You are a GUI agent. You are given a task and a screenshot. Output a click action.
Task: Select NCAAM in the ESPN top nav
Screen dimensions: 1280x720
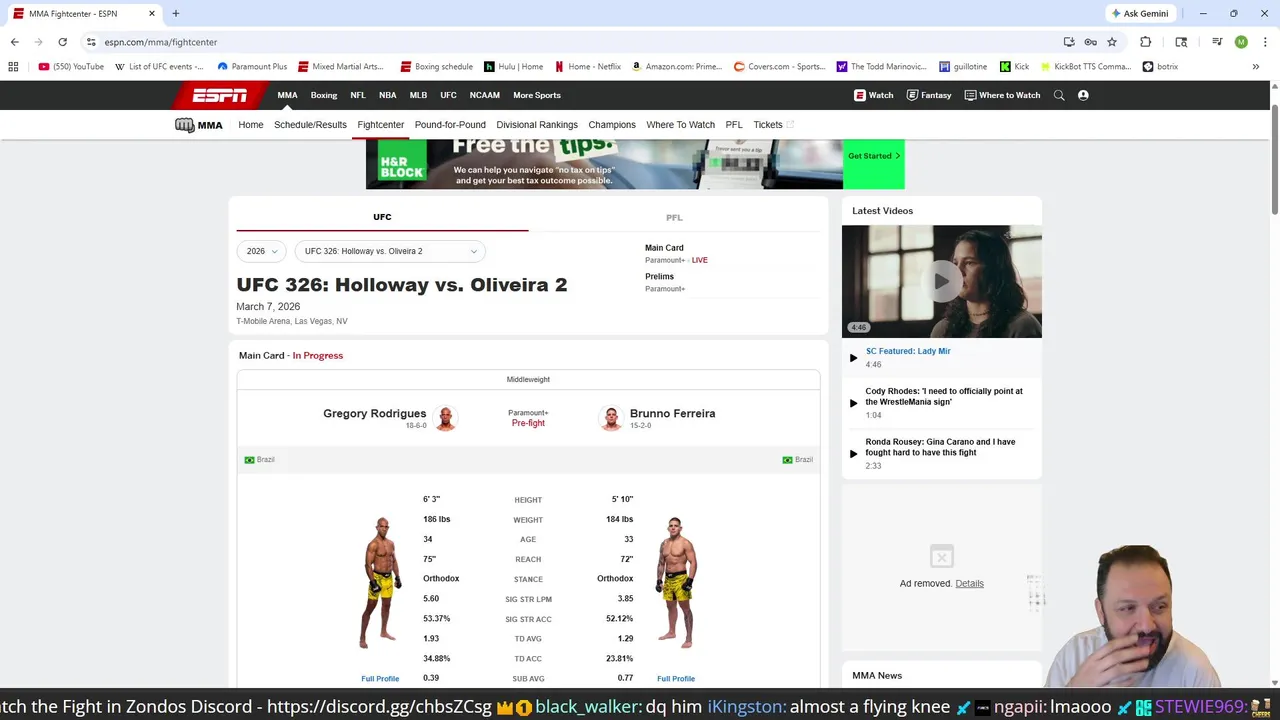pos(485,95)
